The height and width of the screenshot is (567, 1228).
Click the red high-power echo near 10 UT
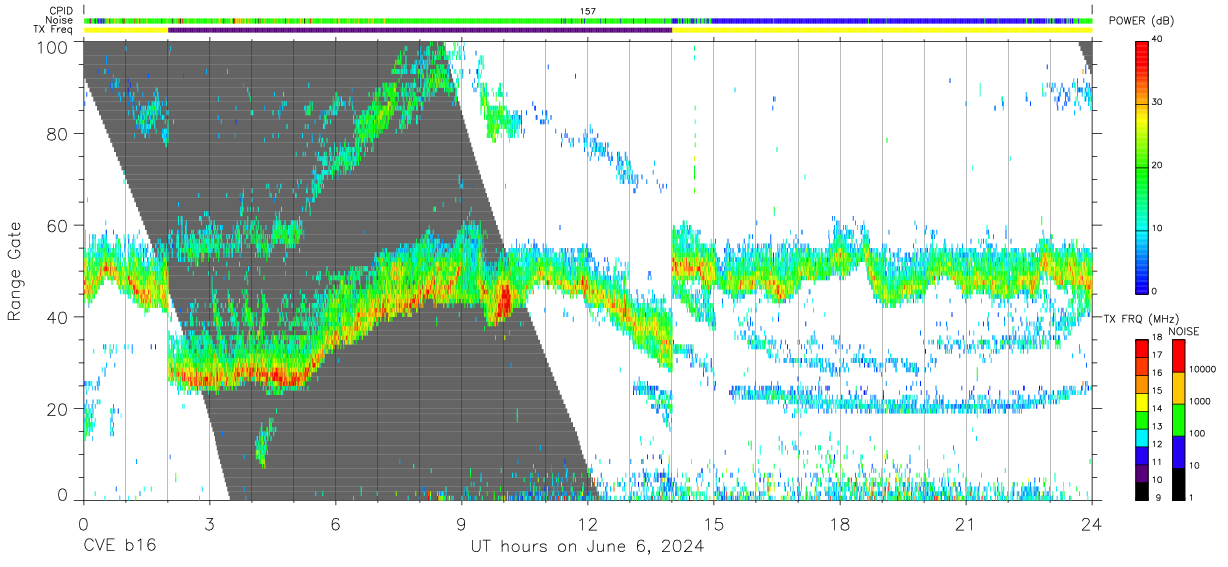coord(503,297)
